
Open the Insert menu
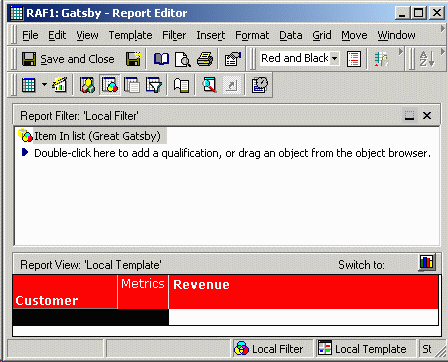coord(210,35)
